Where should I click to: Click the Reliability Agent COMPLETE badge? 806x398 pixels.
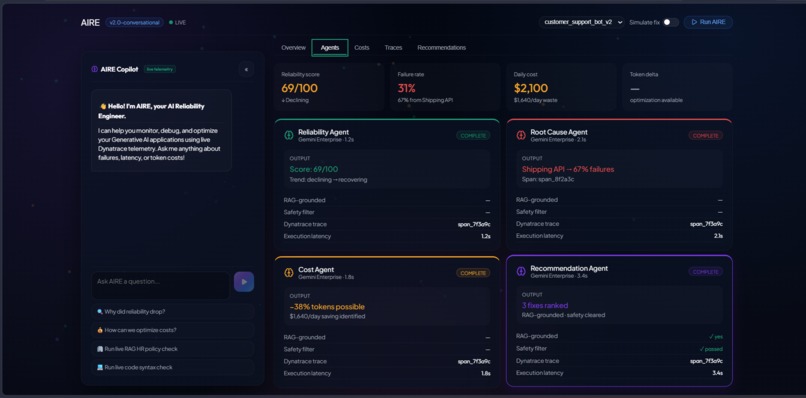(x=473, y=136)
